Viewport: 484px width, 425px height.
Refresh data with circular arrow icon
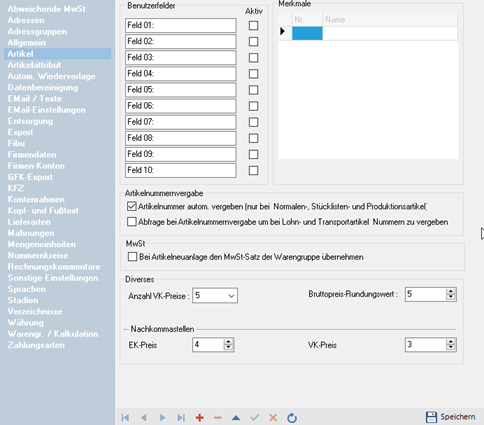click(x=292, y=418)
